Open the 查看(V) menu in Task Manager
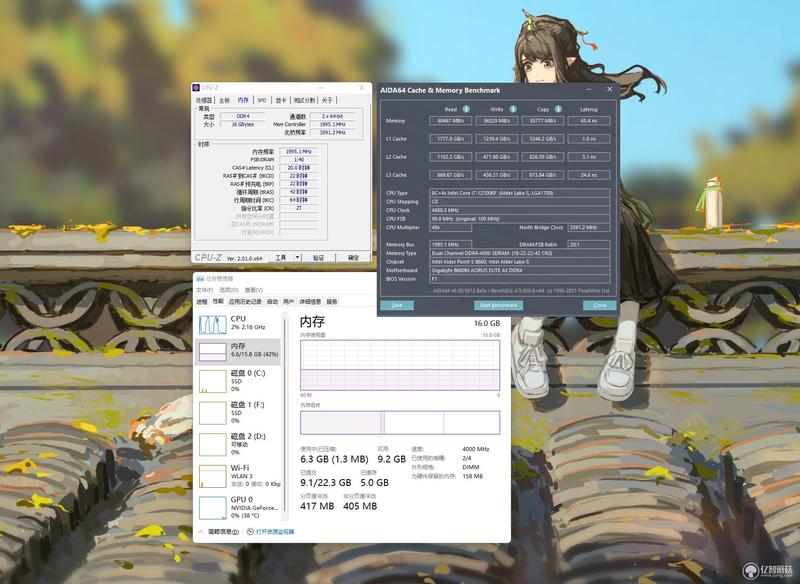This screenshot has height=584, width=800. 254,290
